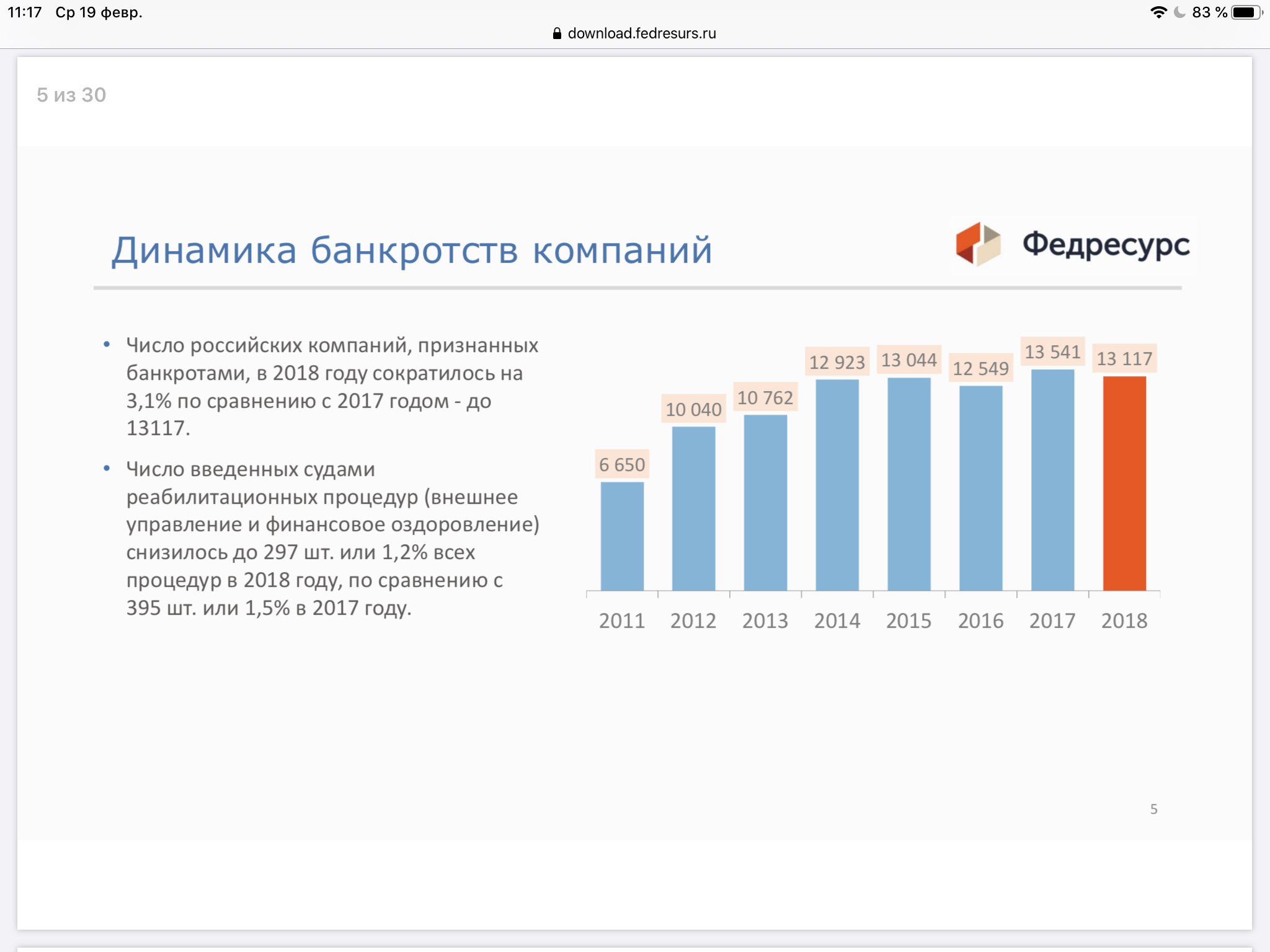Screen dimensions: 1270x952
Task: Click the Федресурс brand text
Action: point(1106,244)
